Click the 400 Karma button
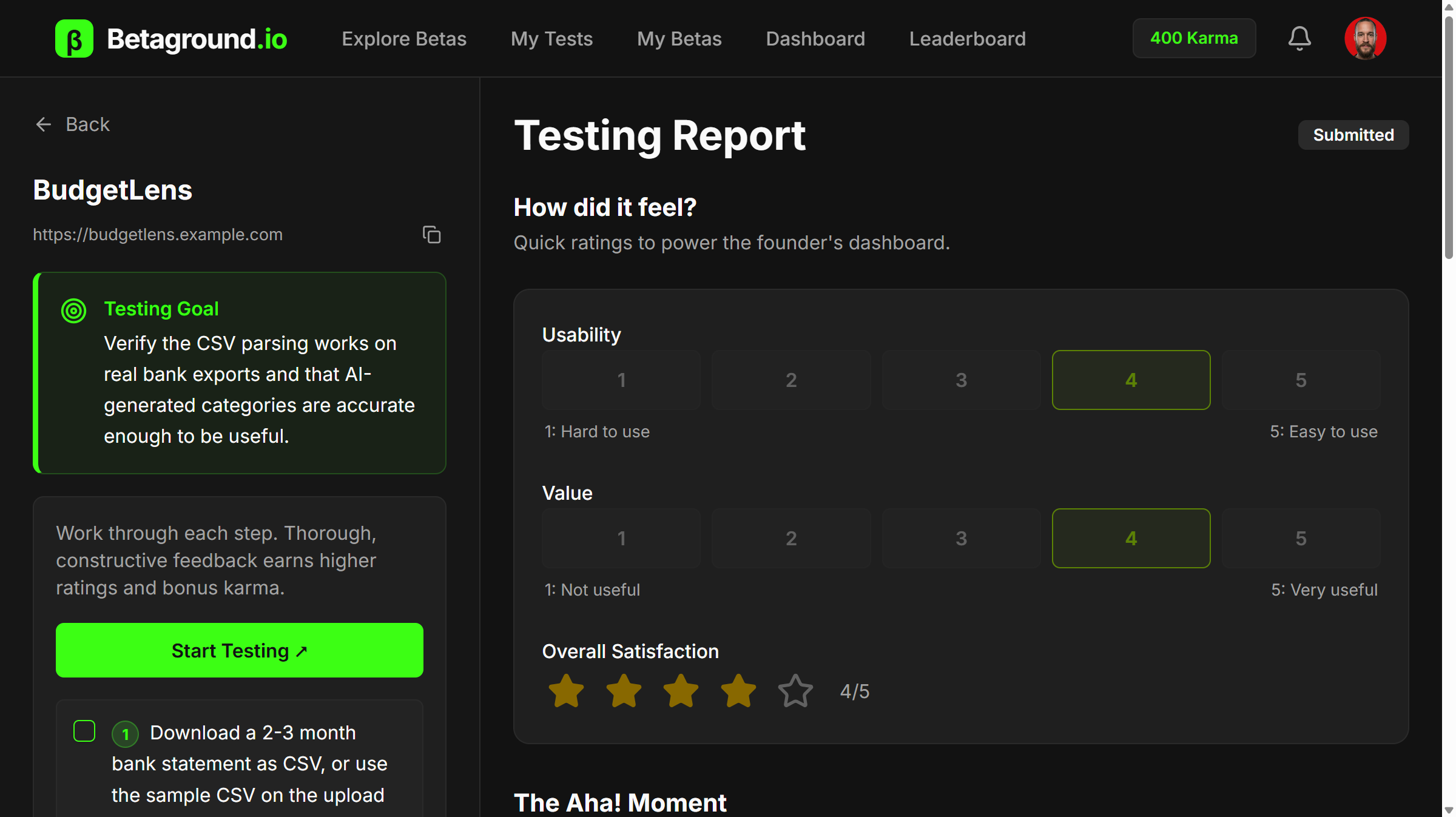Viewport: 1456px width, 817px height. tap(1194, 38)
